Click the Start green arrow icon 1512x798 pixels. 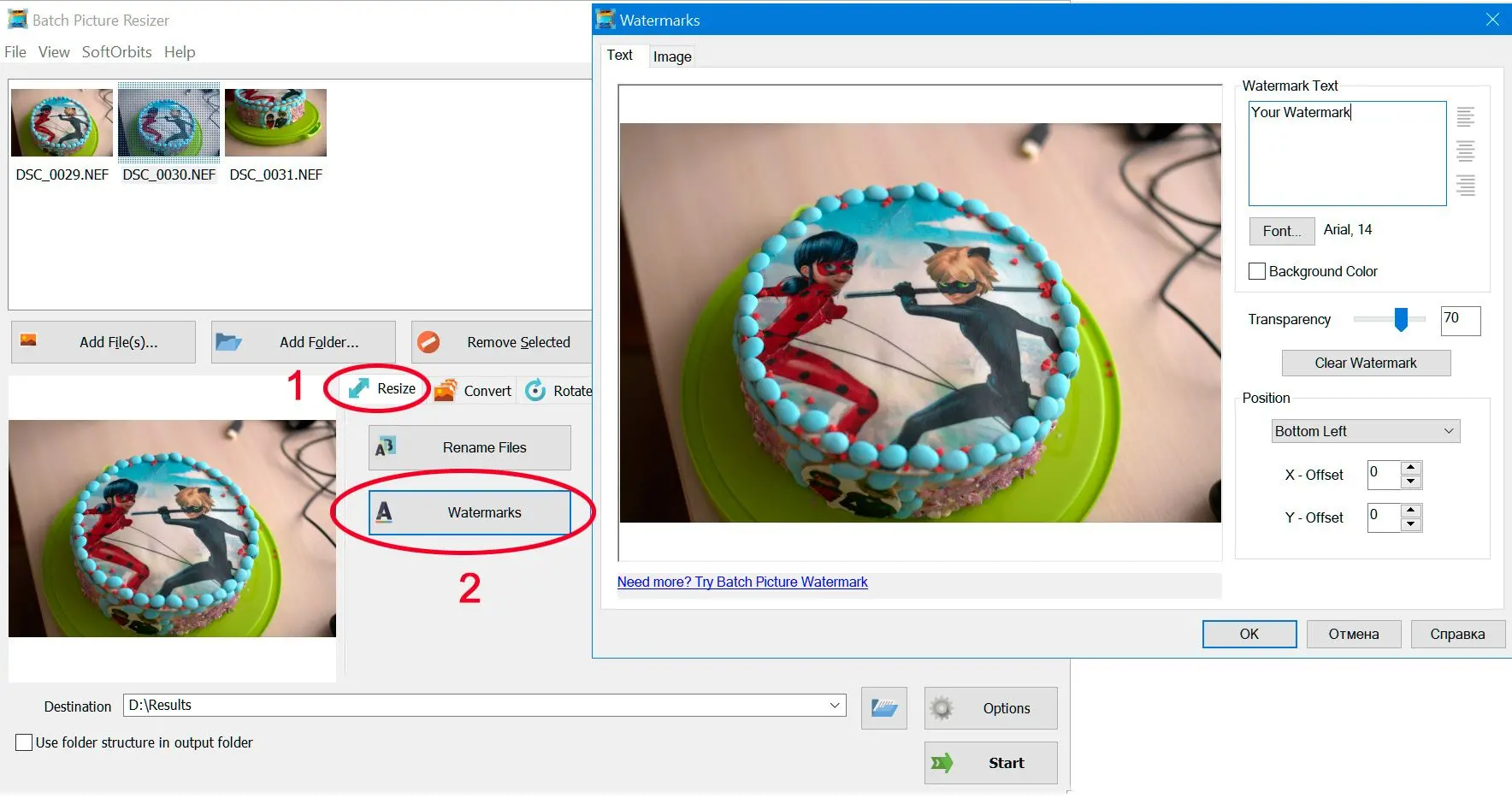[942, 763]
